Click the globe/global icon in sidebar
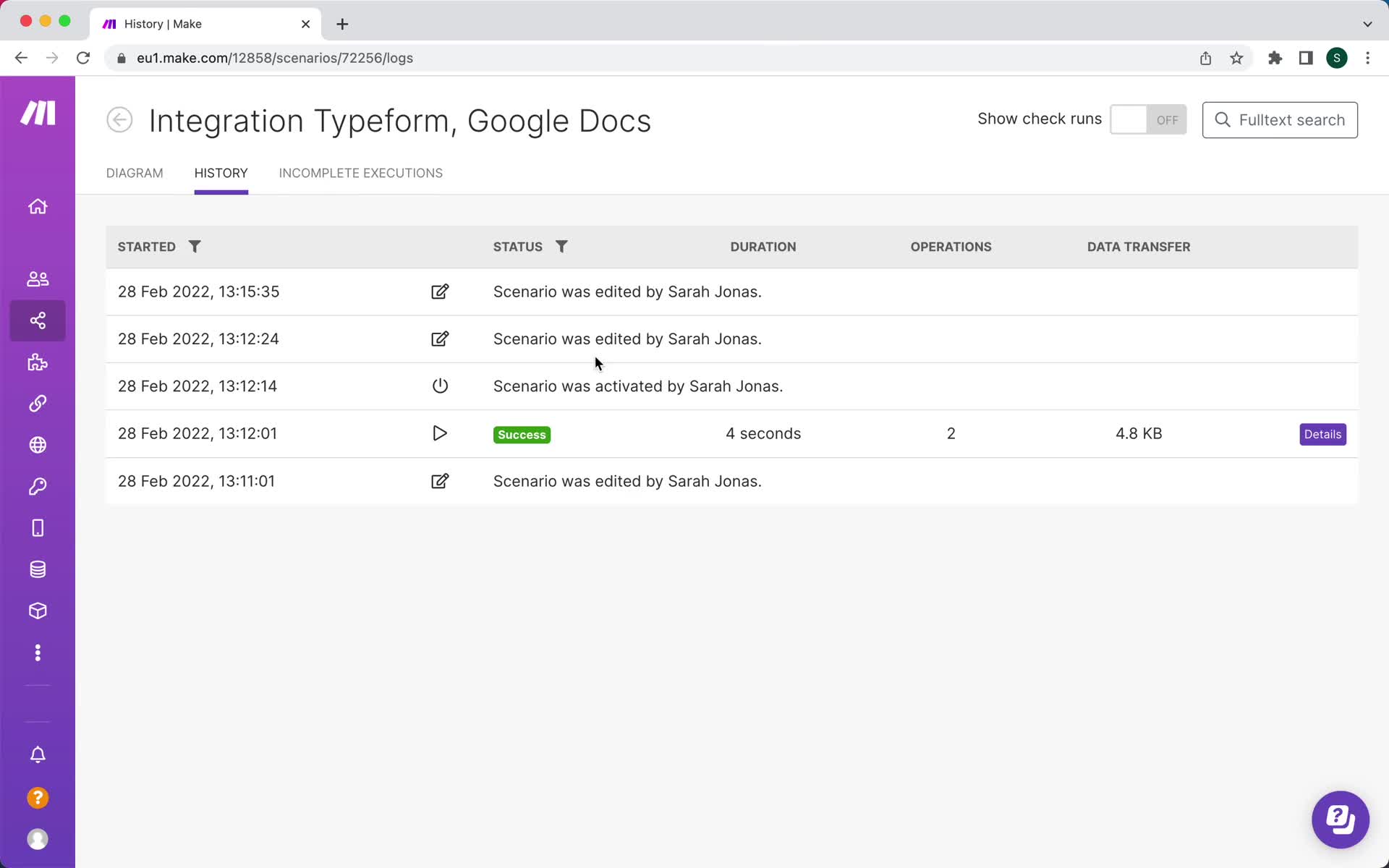Image resolution: width=1389 pixels, height=868 pixels. 37,445
